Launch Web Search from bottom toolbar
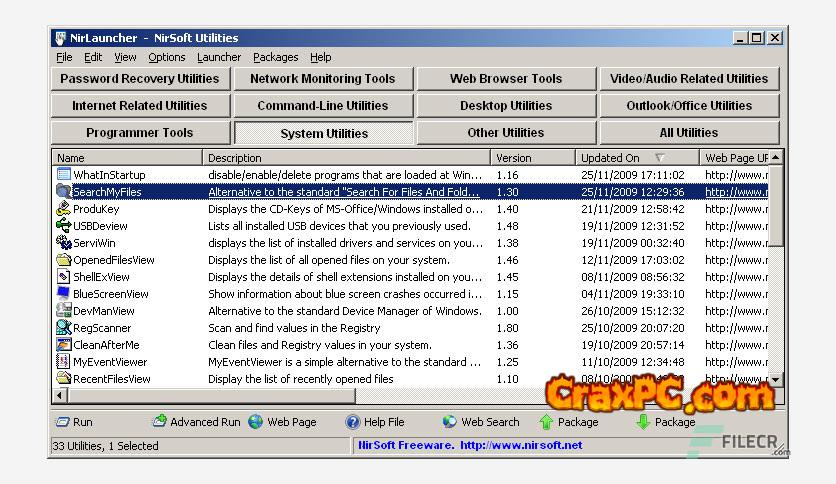 tap(450, 422)
